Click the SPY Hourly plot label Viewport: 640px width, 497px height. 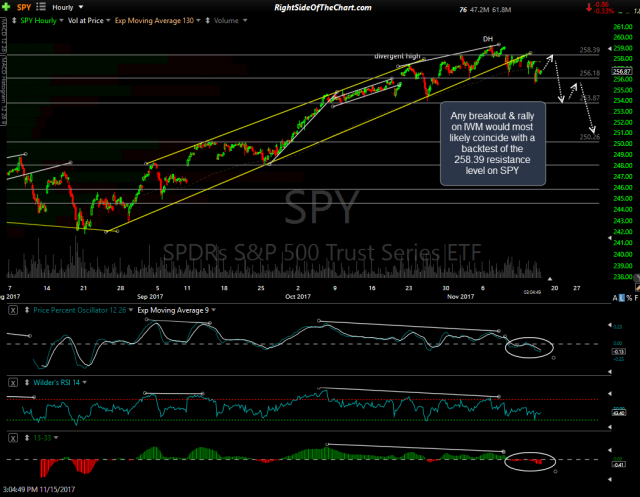click(38, 20)
